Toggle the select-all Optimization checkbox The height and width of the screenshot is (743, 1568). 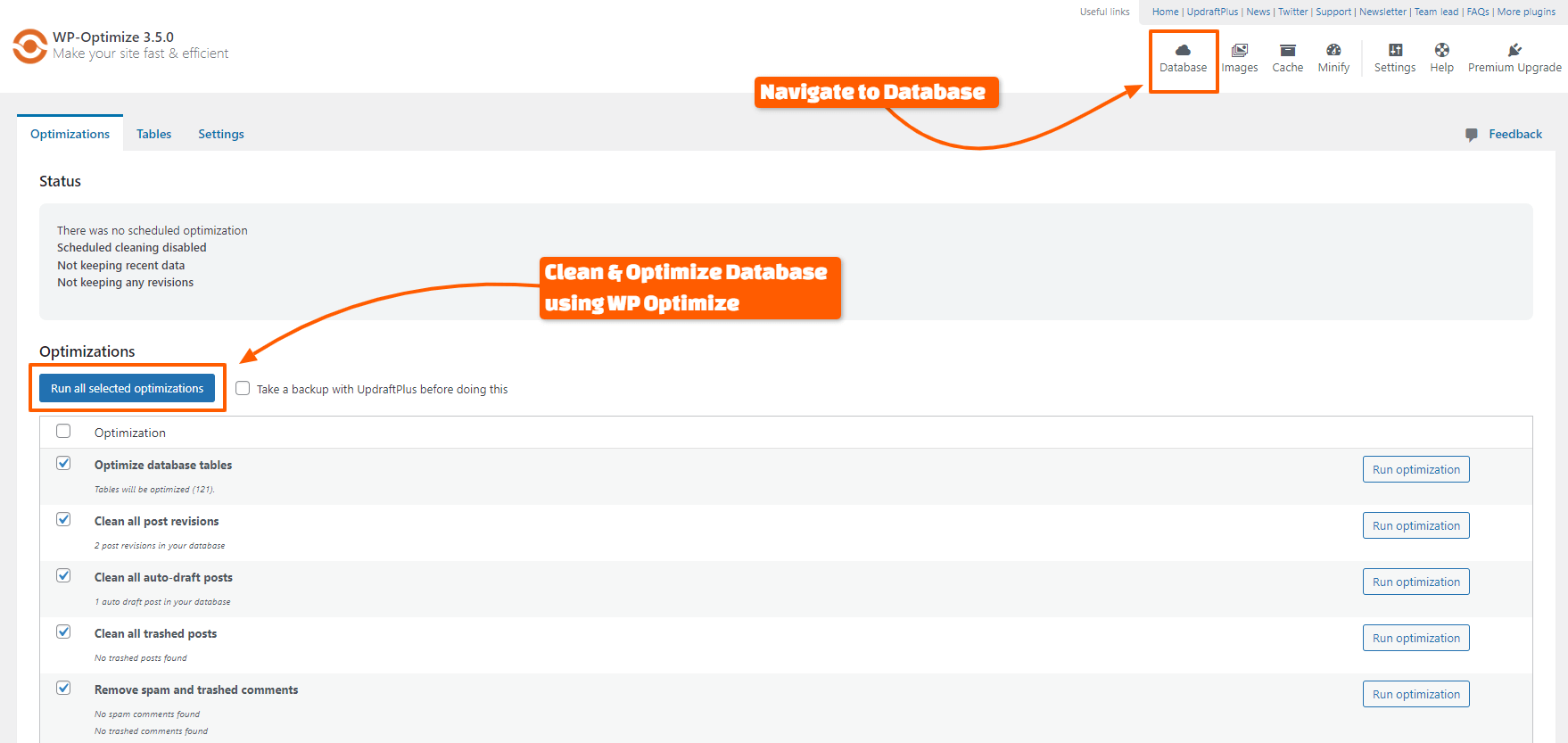coord(63,432)
